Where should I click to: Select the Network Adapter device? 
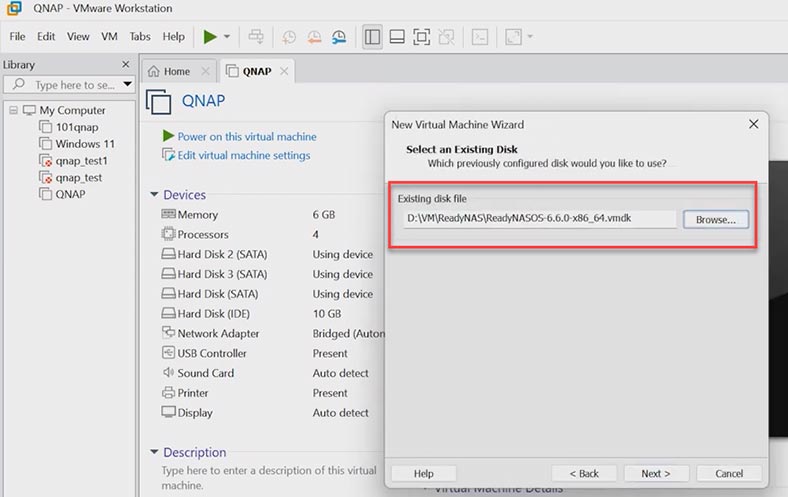218,334
